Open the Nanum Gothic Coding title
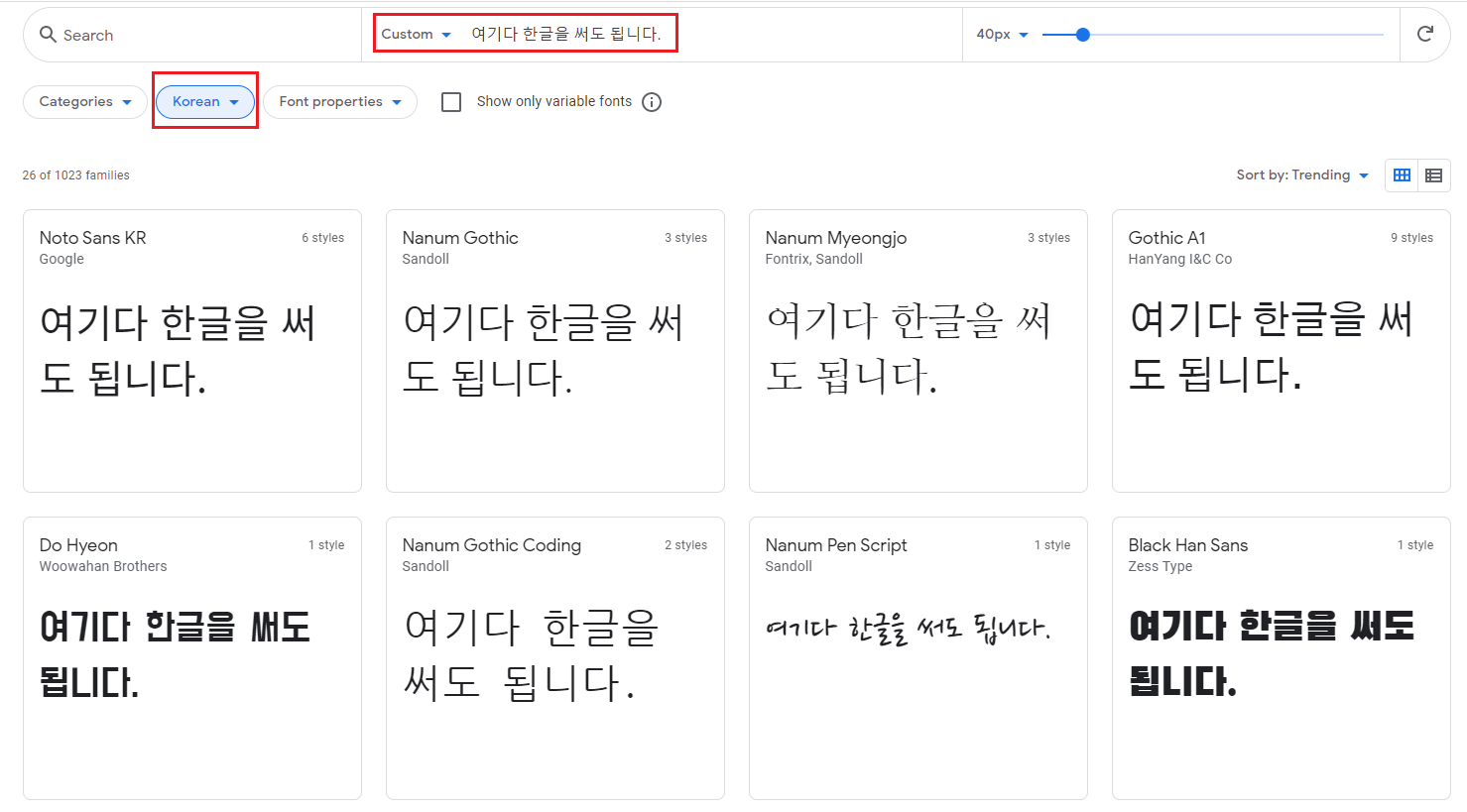The width and height of the screenshot is (1467, 812). pyautogui.click(x=492, y=545)
